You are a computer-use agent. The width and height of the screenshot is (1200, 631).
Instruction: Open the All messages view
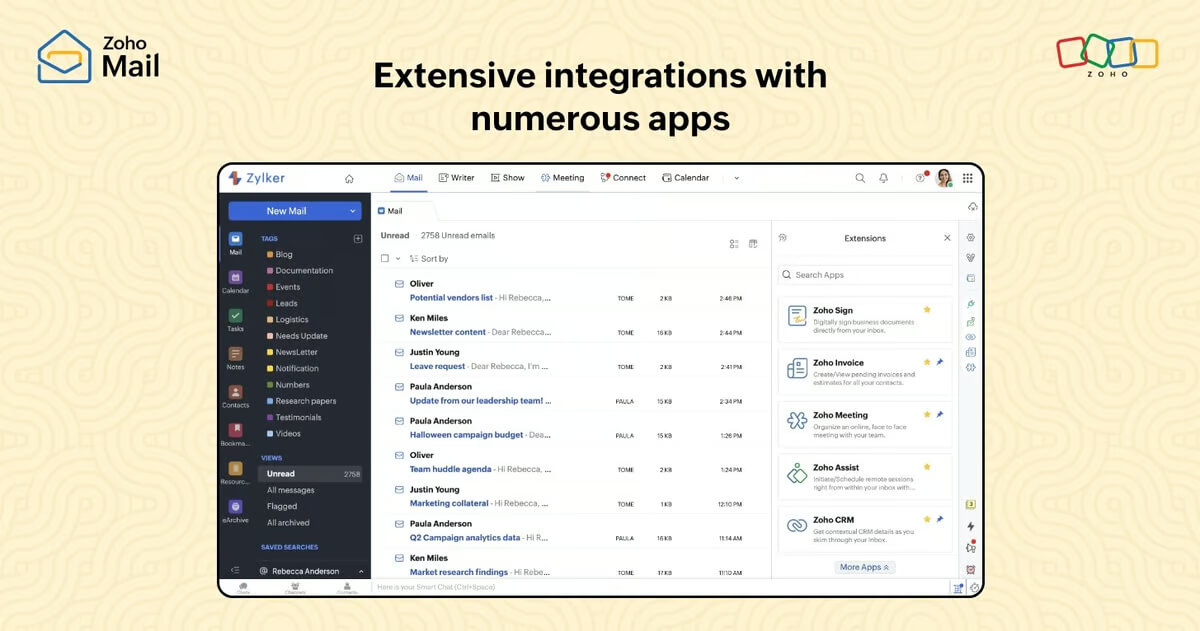coord(291,490)
